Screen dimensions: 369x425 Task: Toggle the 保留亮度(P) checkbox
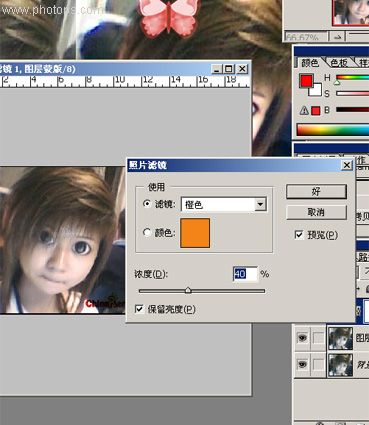139,309
